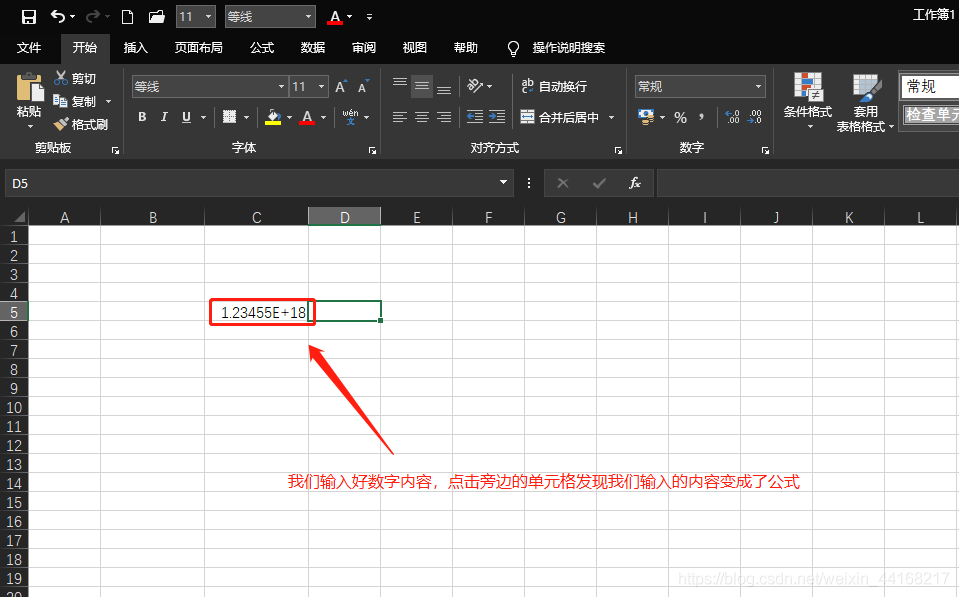Click the Save icon in quick access toolbar
Viewport: 959px width, 597px height.
pos(29,17)
